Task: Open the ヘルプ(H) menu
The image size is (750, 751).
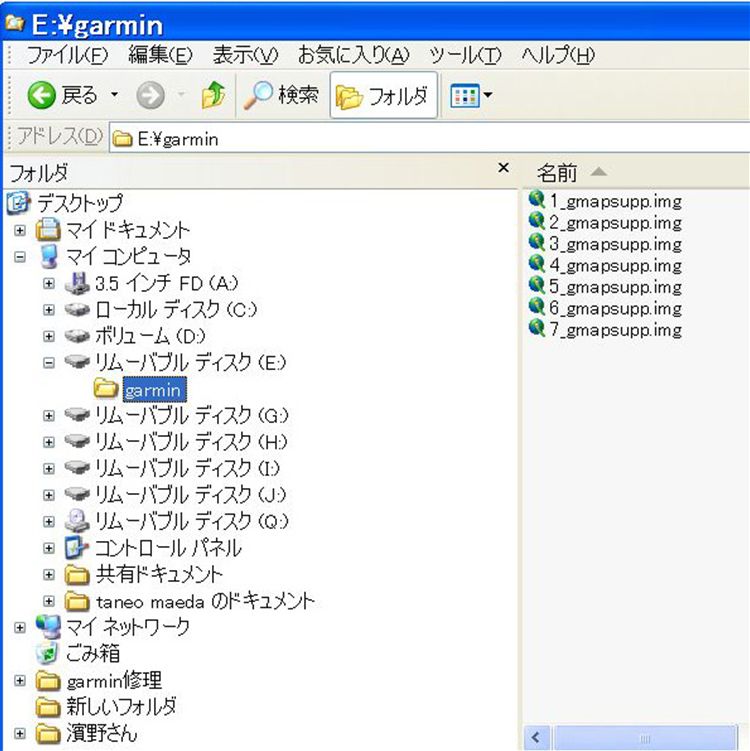Action: pos(558,55)
